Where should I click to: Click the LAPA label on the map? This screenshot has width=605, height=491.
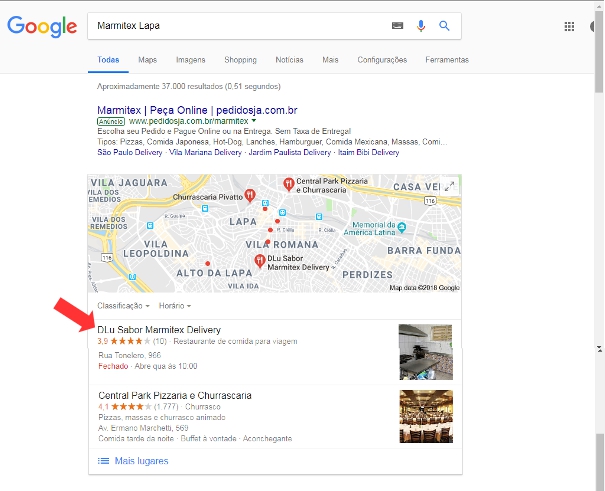coord(243,222)
